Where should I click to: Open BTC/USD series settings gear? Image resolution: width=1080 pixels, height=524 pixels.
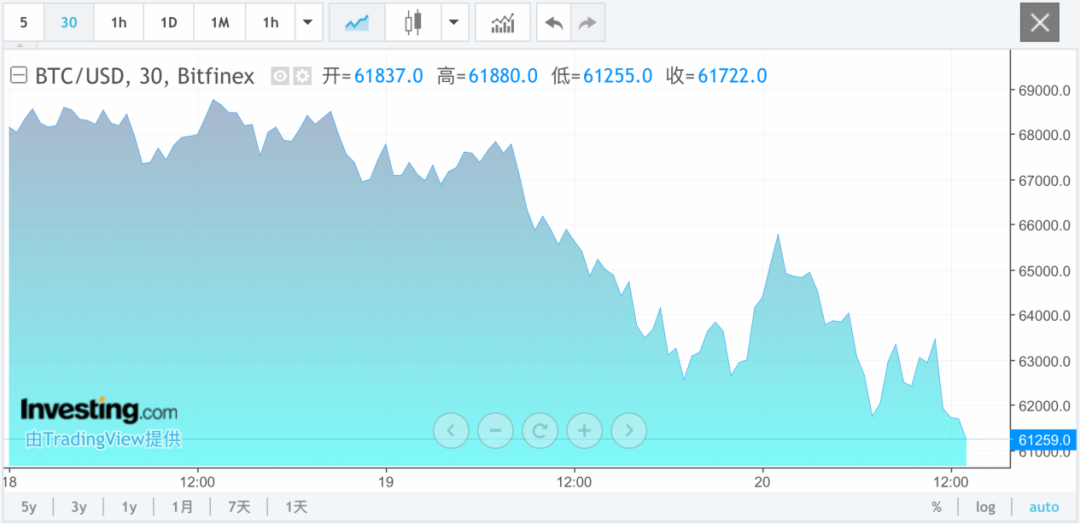(x=302, y=76)
